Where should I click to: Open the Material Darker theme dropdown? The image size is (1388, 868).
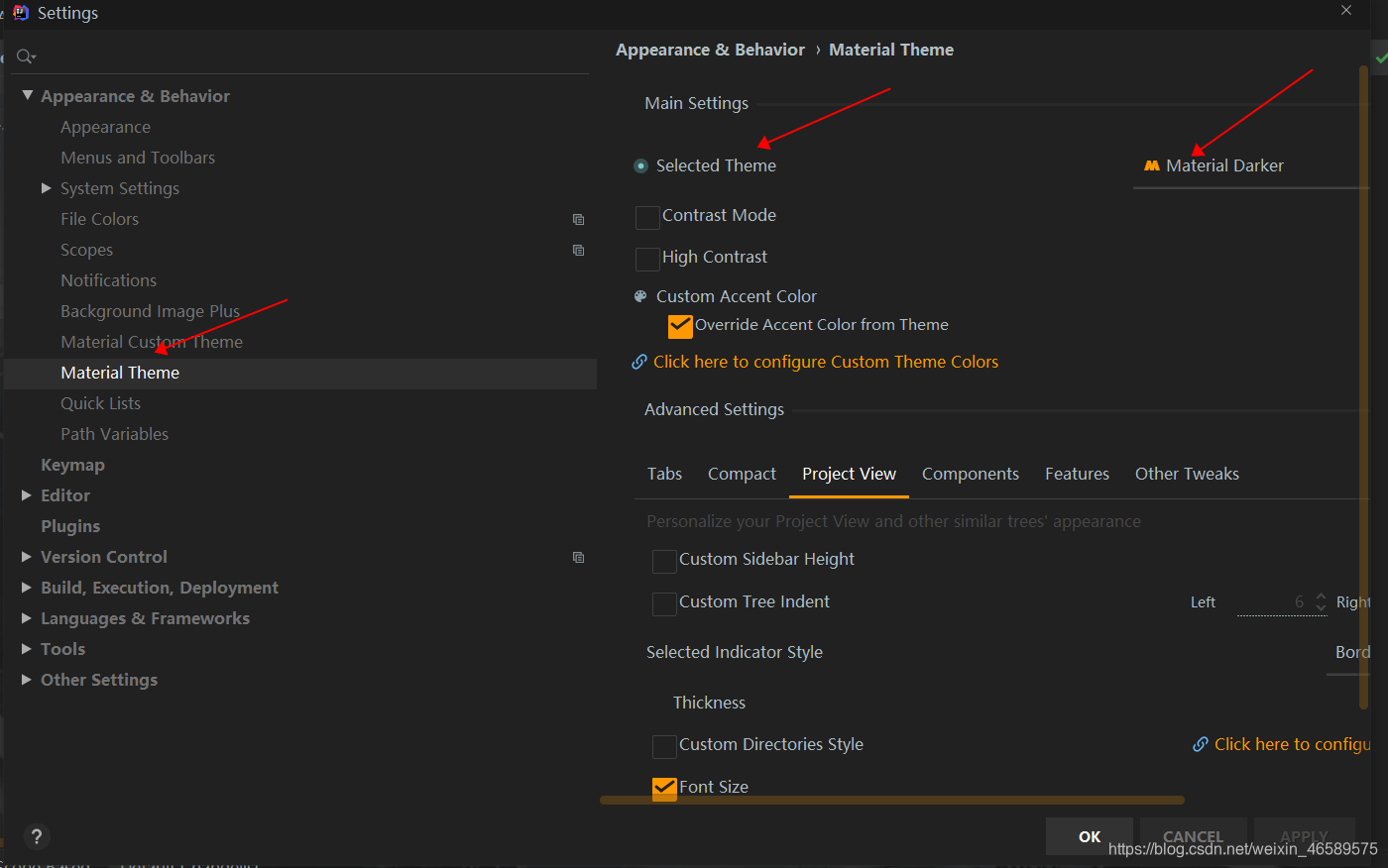[1251, 166]
